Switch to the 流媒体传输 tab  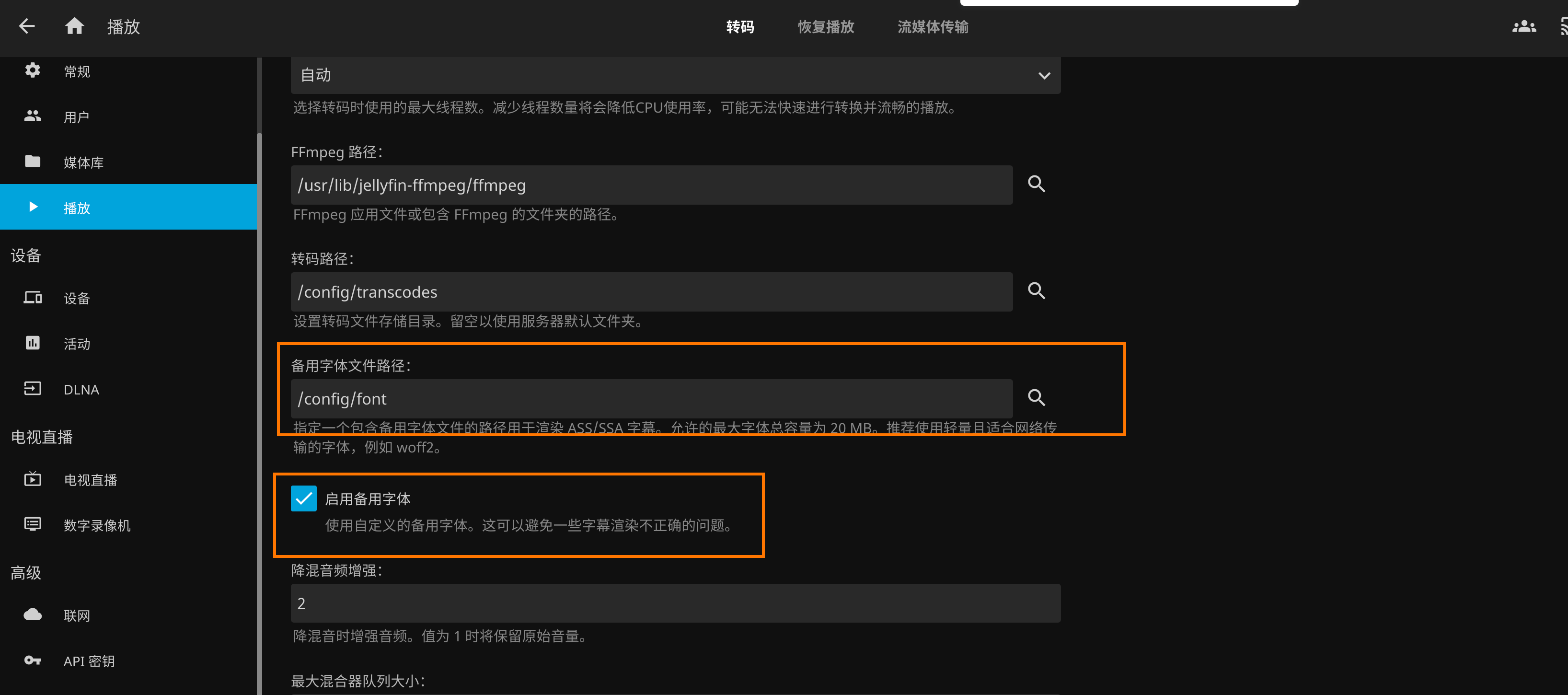[933, 27]
